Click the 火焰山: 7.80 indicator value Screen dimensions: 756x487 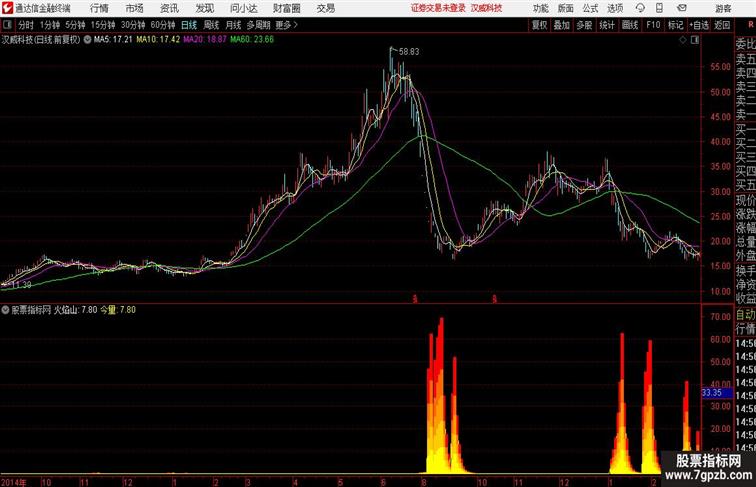click(x=75, y=310)
